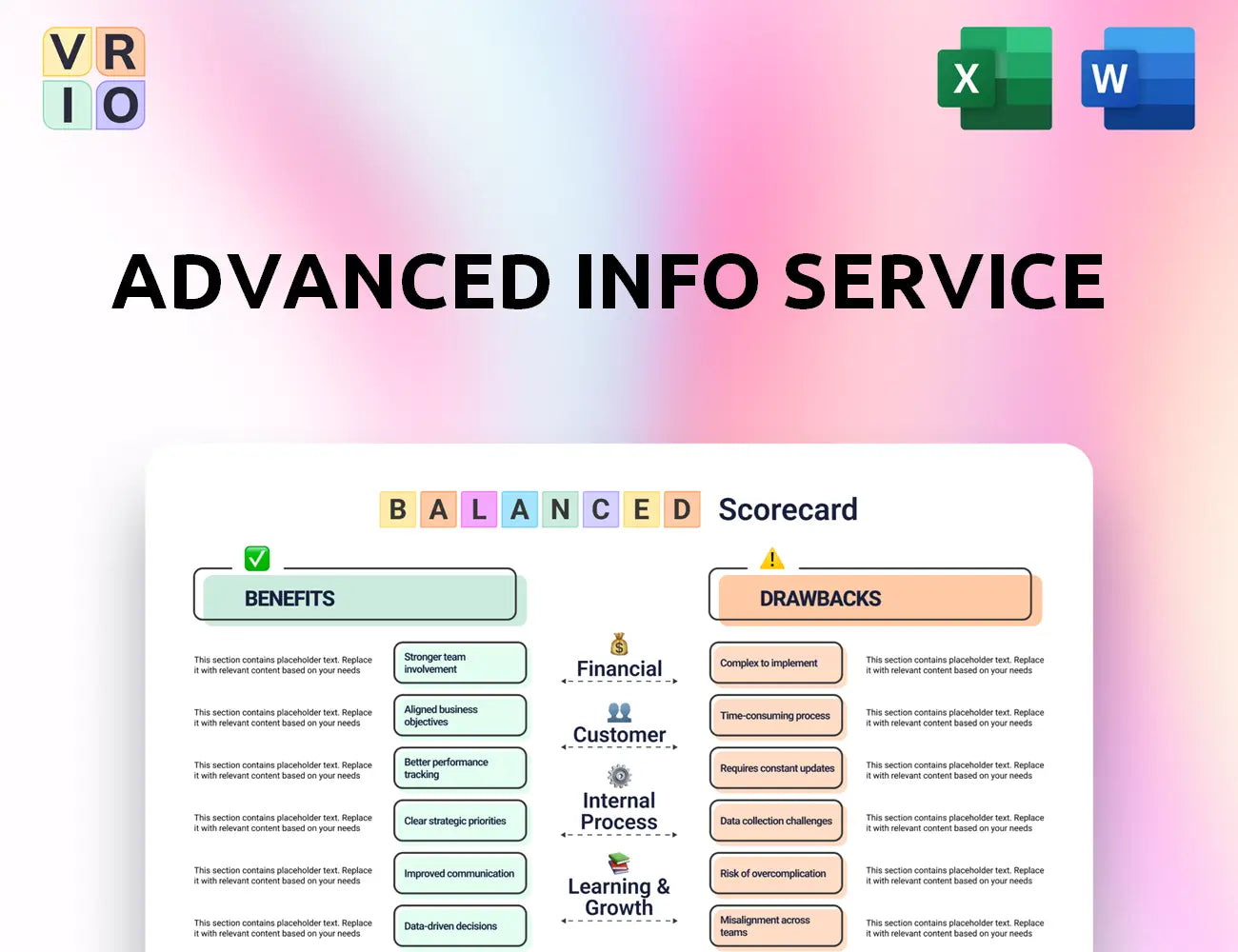
Task: Select the Misalignment across teams box
Action: tap(777, 926)
